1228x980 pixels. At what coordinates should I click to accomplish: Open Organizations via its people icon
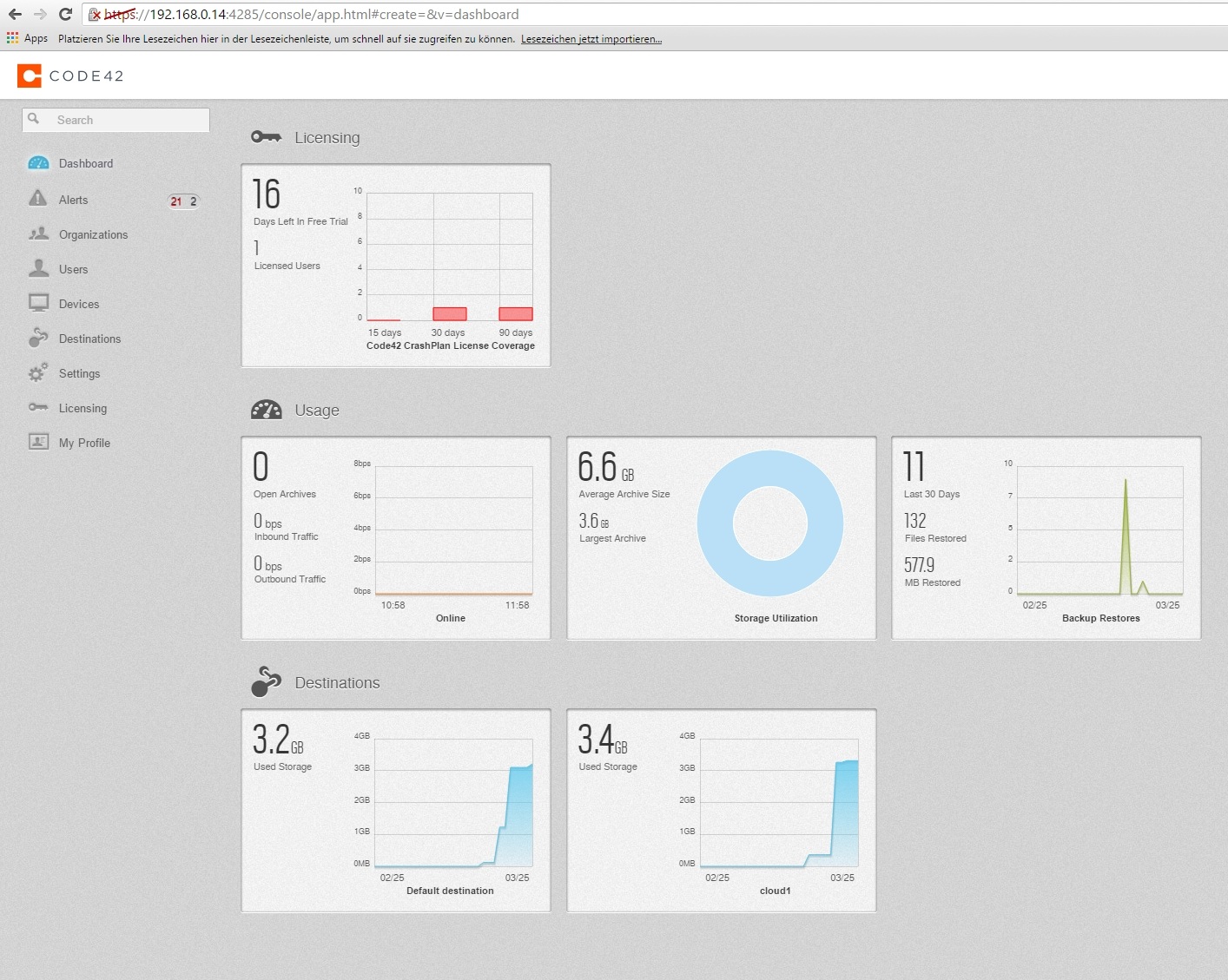[x=38, y=233]
